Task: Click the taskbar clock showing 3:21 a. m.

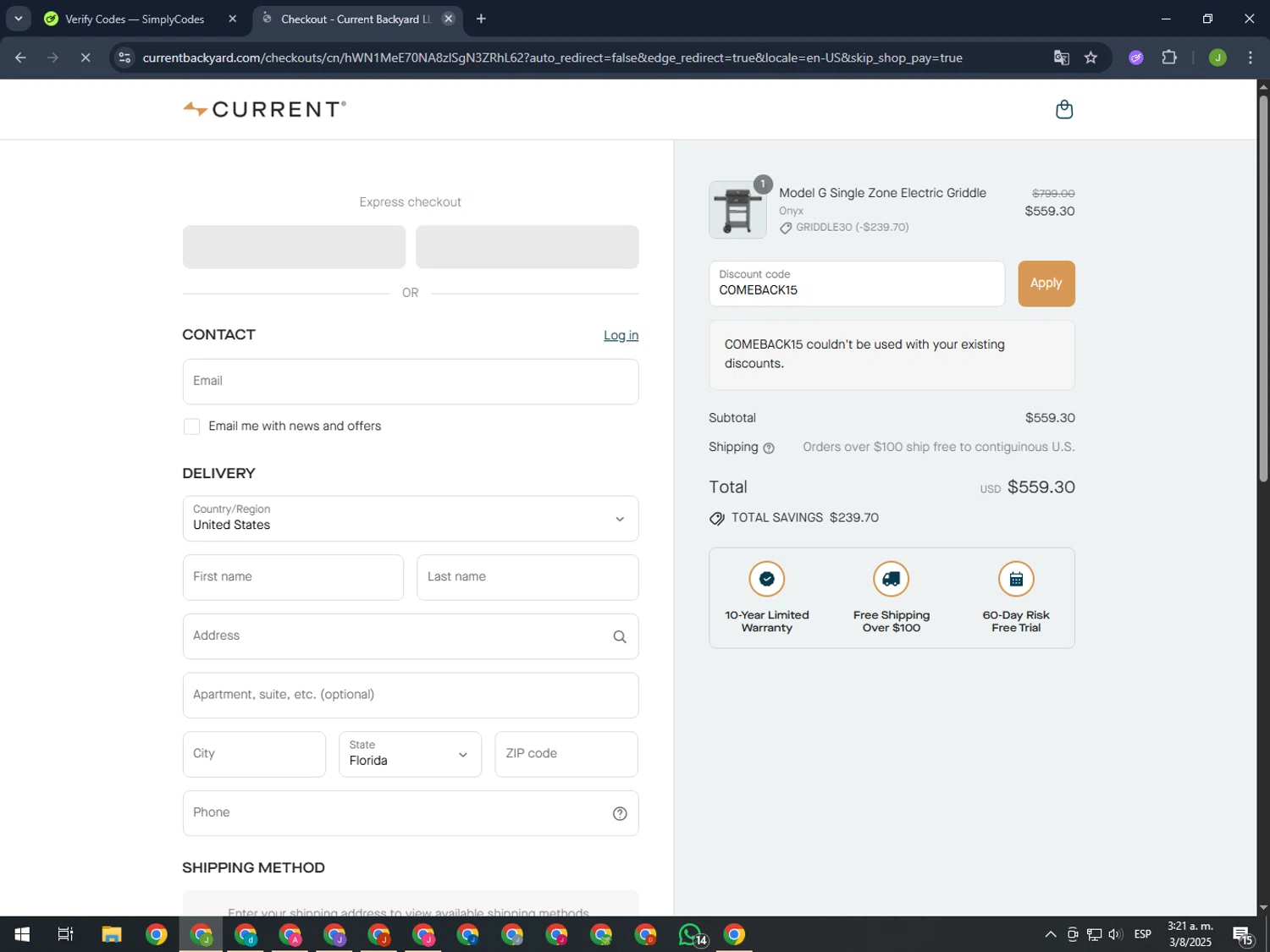Action: (x=1190, y=935)
